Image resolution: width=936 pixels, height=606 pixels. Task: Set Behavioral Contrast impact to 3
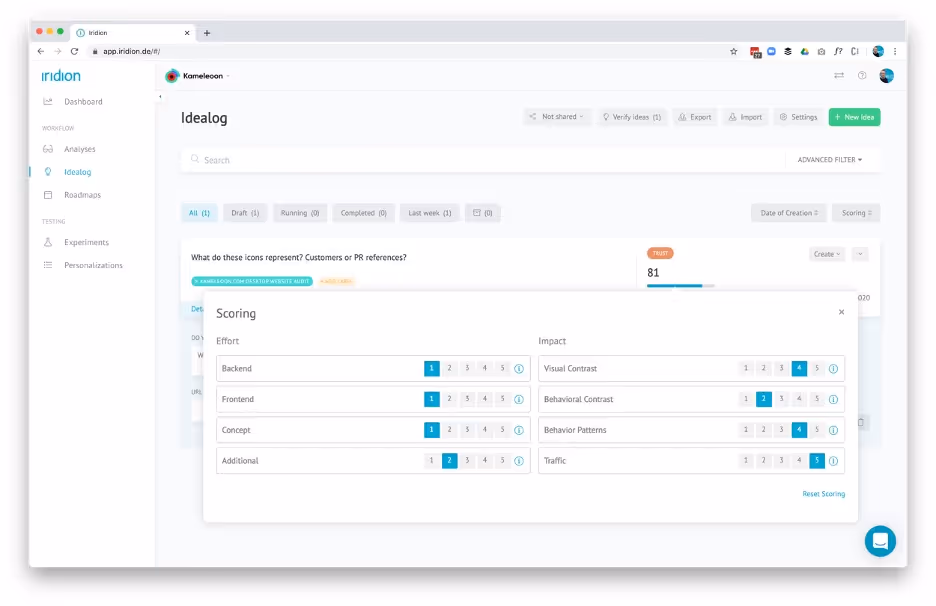pyautogui.click(x=781, y=399)
